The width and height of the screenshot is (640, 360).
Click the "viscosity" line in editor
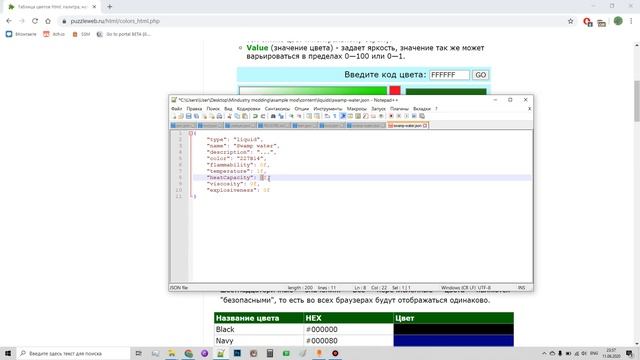[233, 184]
